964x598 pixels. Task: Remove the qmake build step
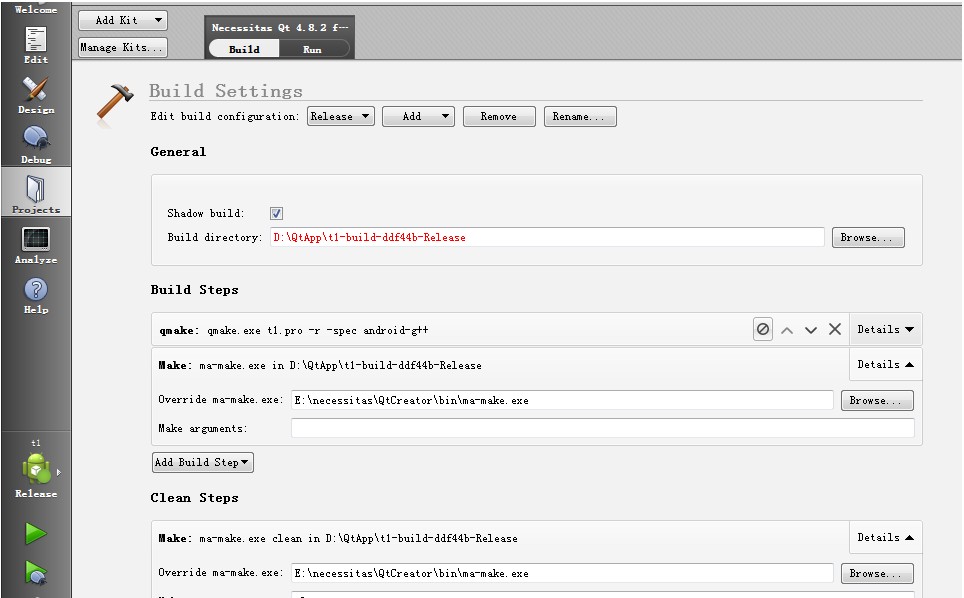(835, 329)
